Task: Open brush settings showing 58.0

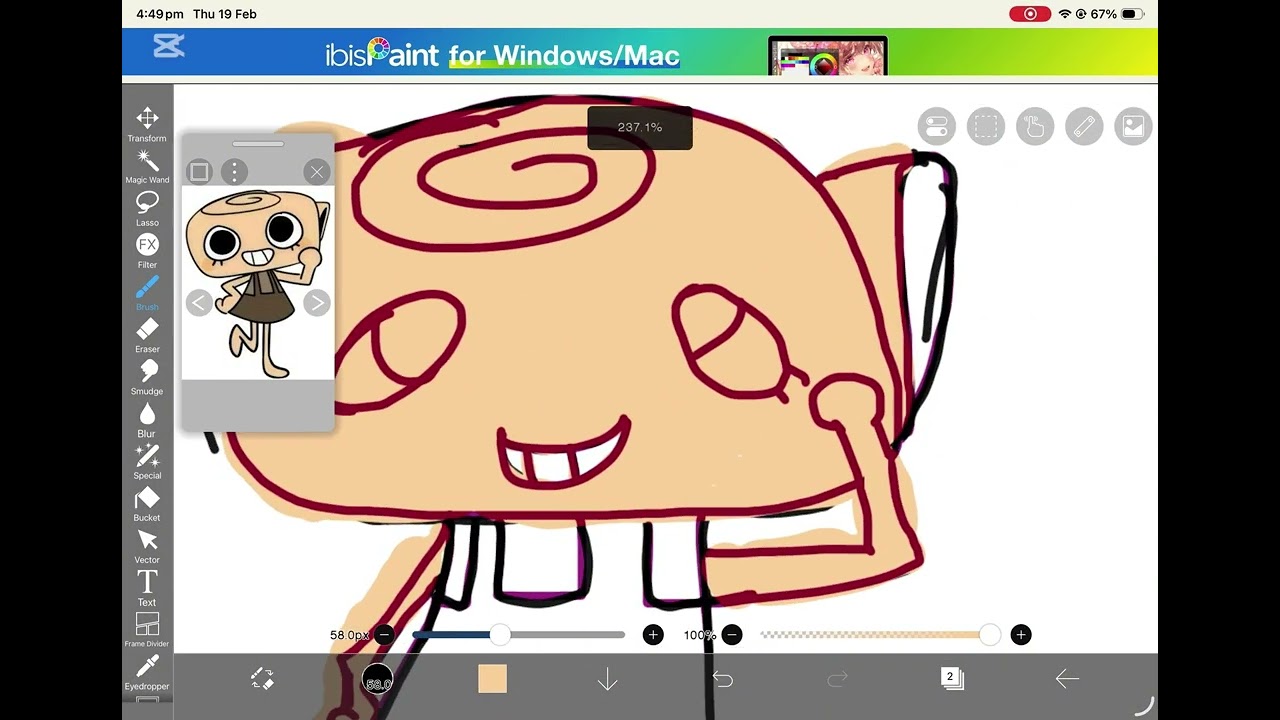Action: click(378, 680)
